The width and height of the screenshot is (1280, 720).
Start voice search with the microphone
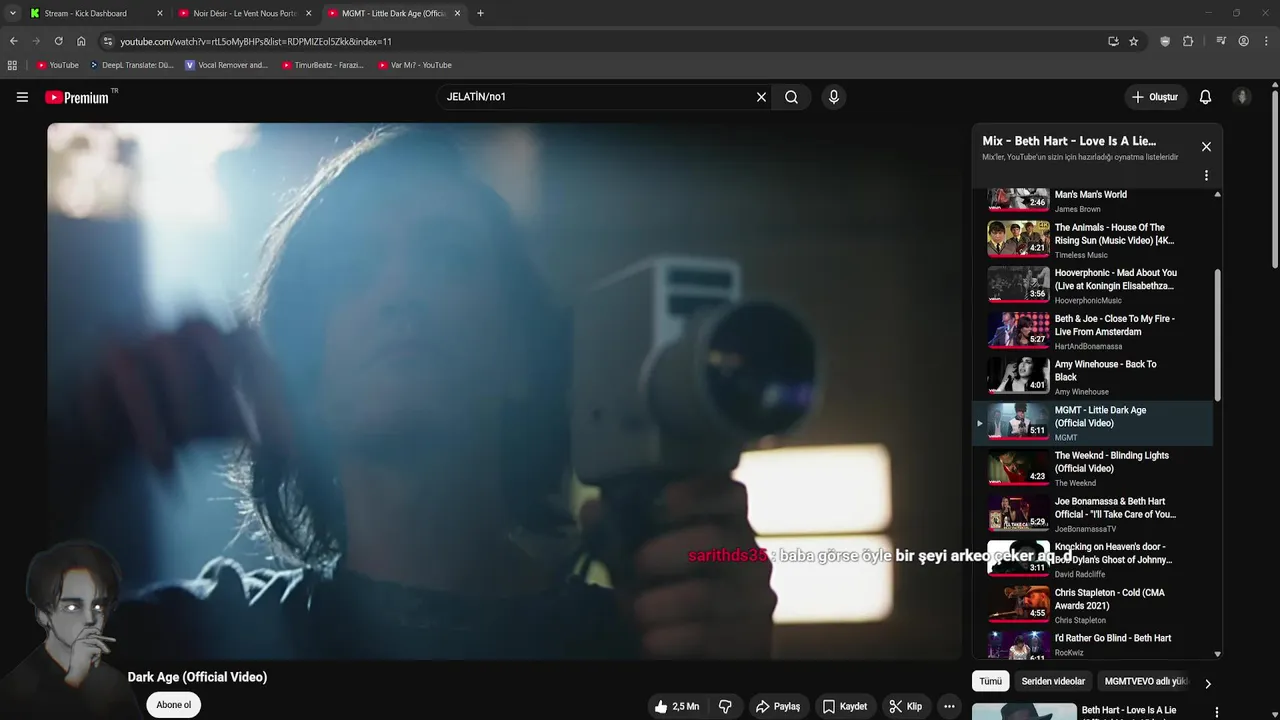[x=834, y=97]
